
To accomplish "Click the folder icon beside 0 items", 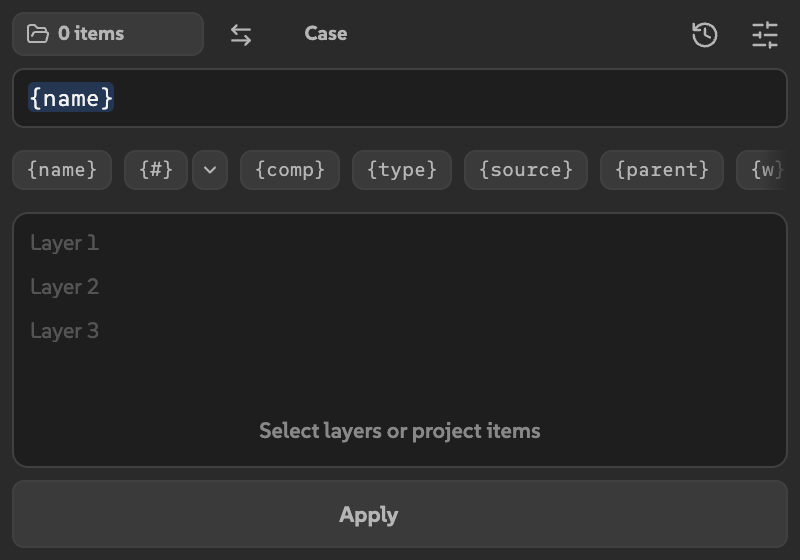I will click(38, 34).
